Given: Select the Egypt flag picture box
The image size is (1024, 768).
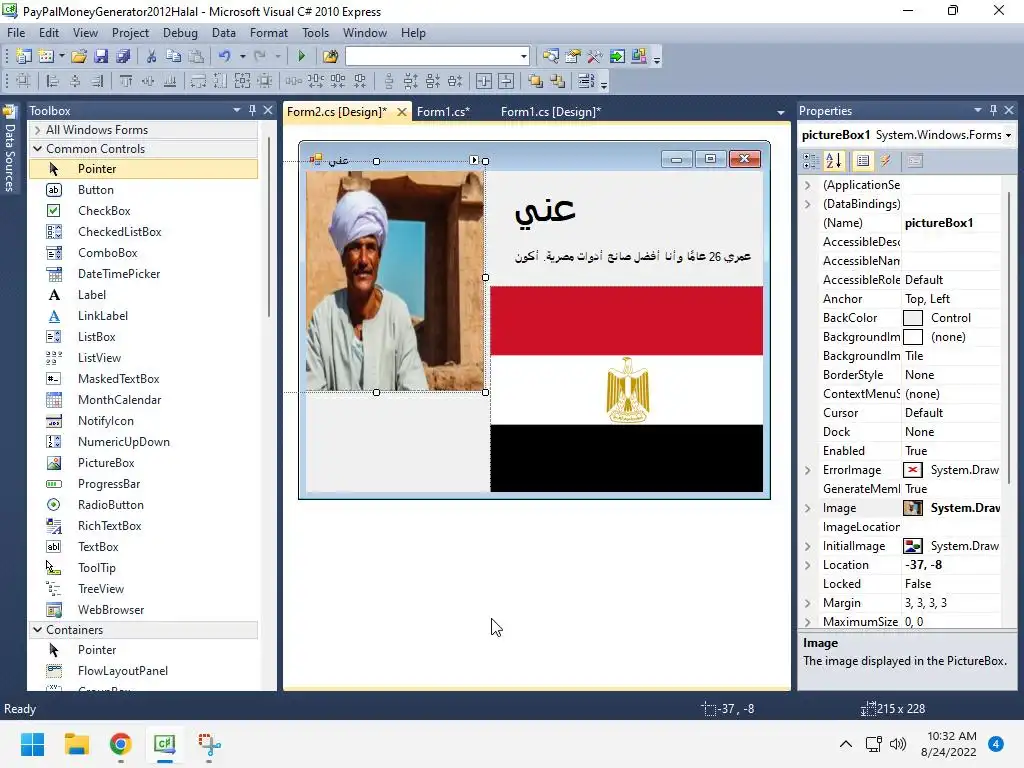Looking at the screenshot, I should click(626, 389).
